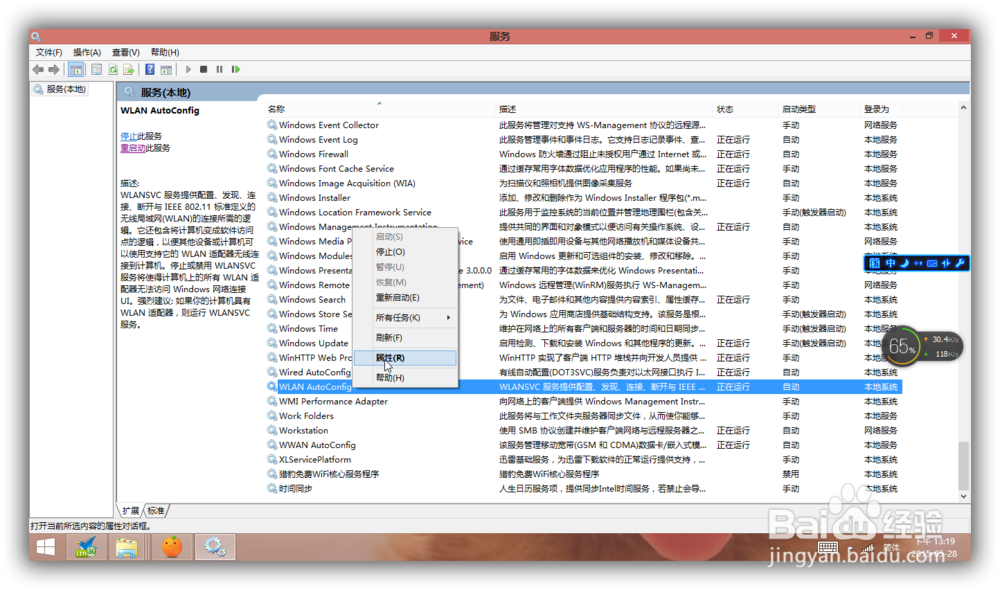Click the Restart Service toolbar icon
The image size is (1000, 590).
236,70
